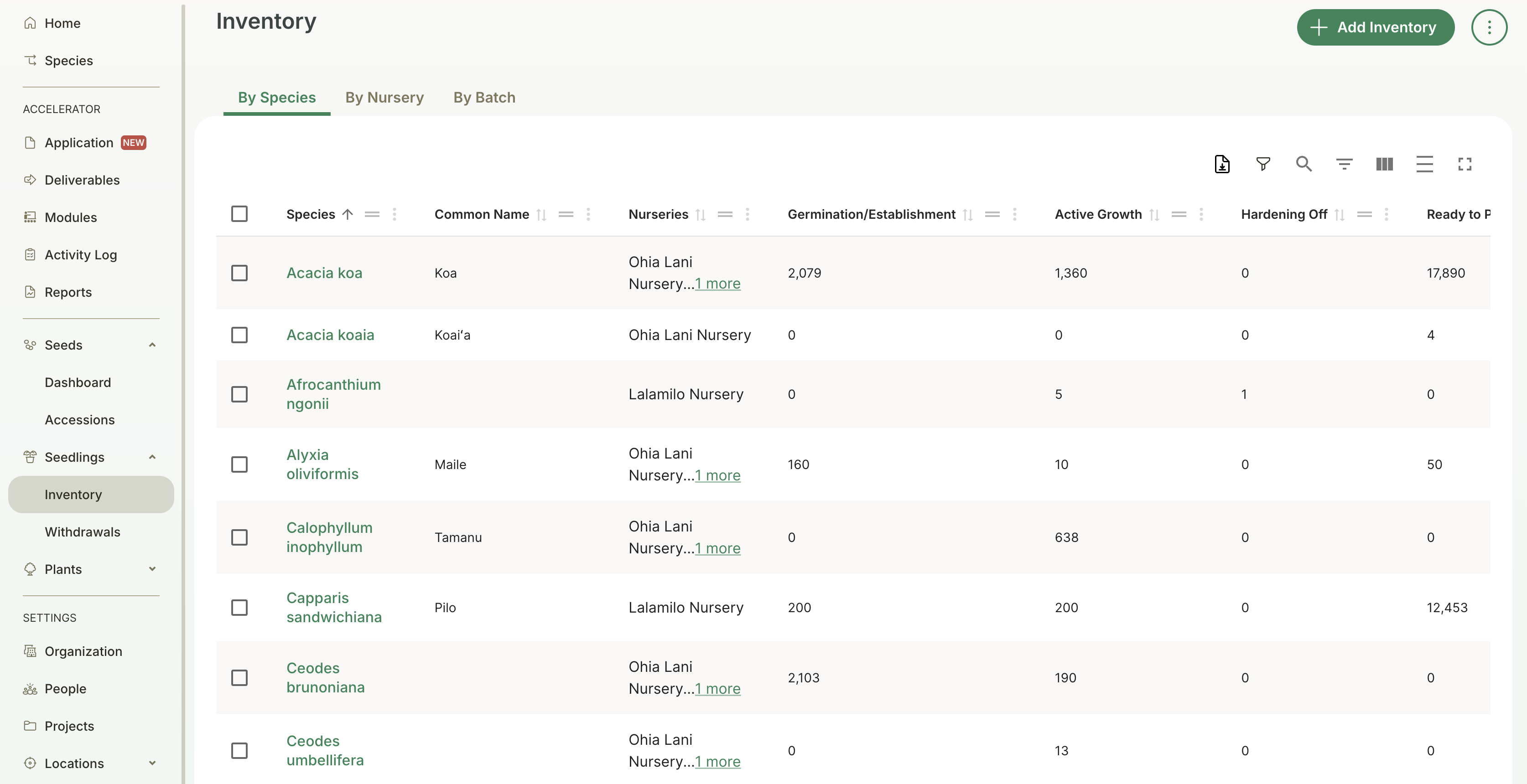
Task: Tick the Capparis sandwichiana checkbox
Action: point(239,608)
